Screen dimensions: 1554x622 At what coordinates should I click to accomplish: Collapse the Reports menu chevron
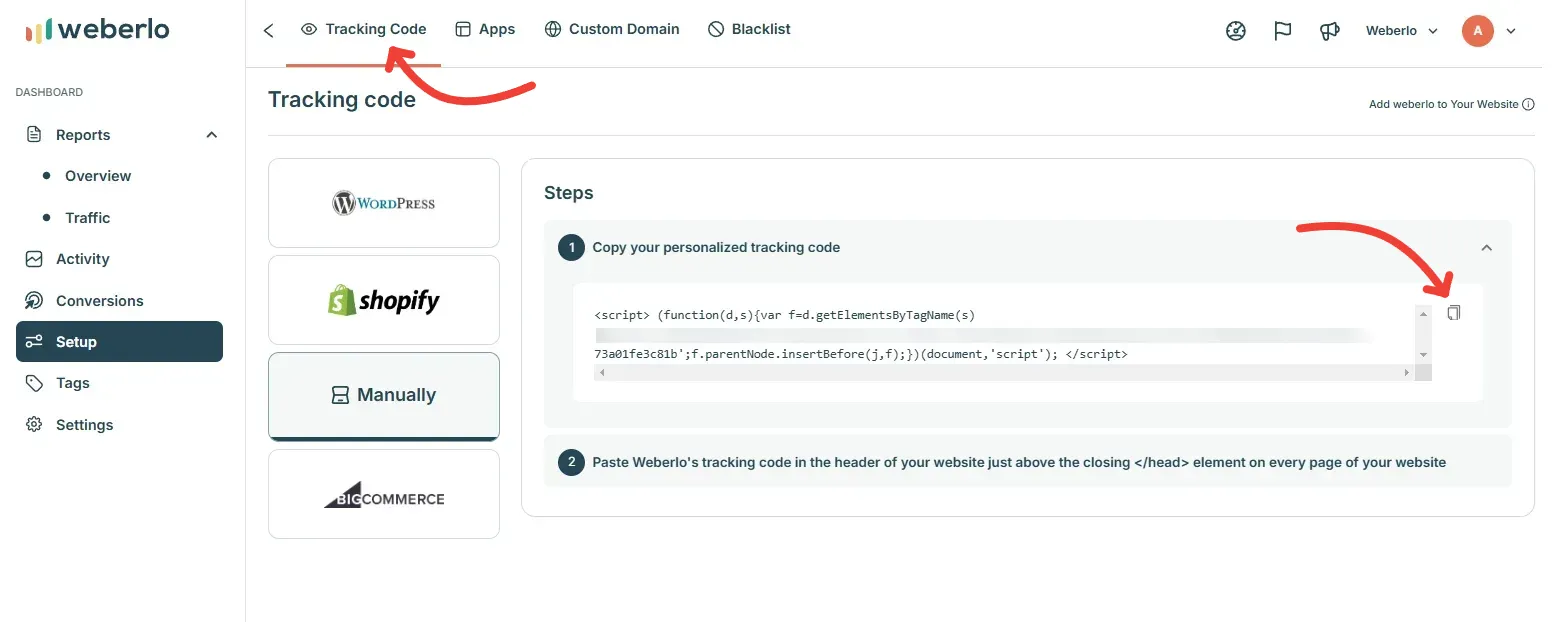coord(211,135)
